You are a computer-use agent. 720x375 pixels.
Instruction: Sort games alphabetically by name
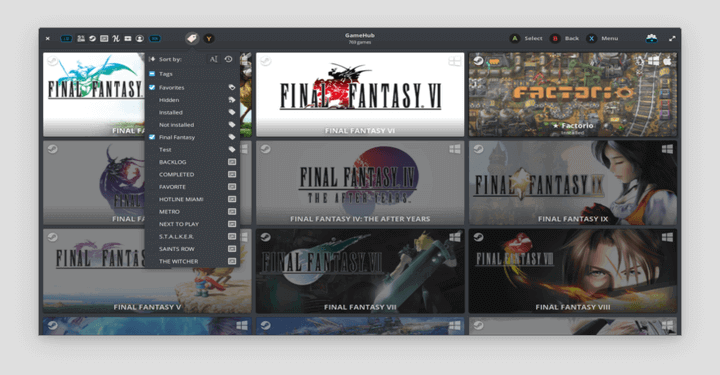coord(214,59)
